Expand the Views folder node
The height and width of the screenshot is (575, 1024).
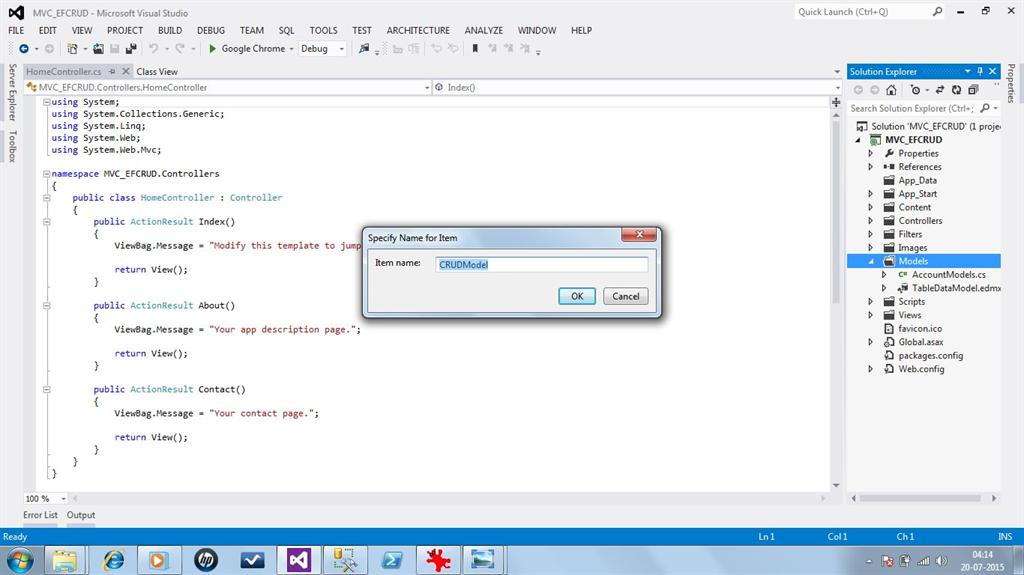point(871,315)
